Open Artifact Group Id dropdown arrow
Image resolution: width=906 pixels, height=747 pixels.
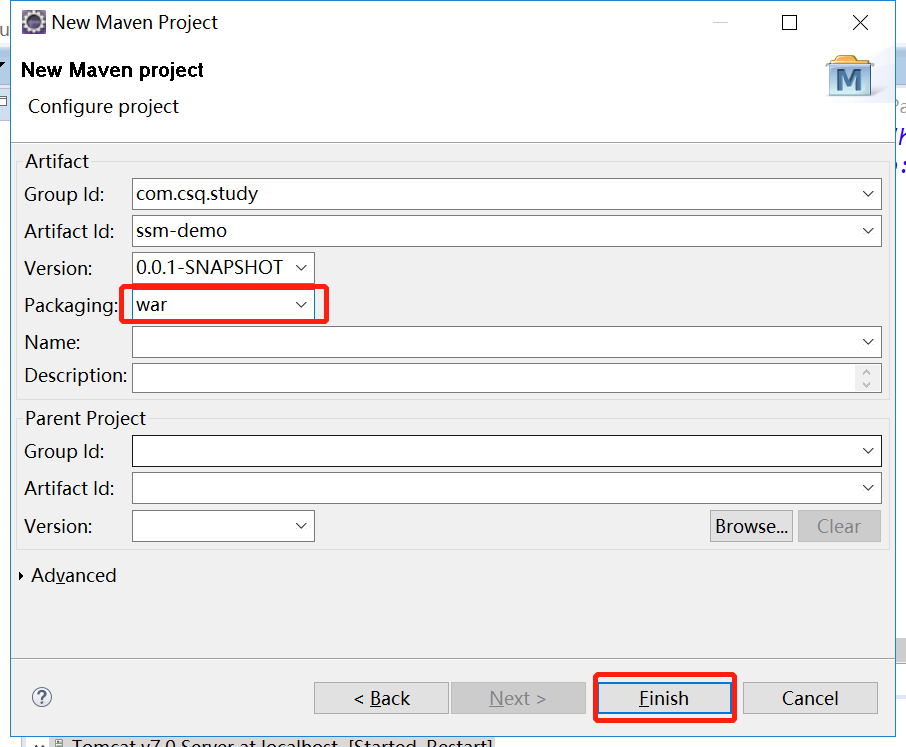coord(867,194)
